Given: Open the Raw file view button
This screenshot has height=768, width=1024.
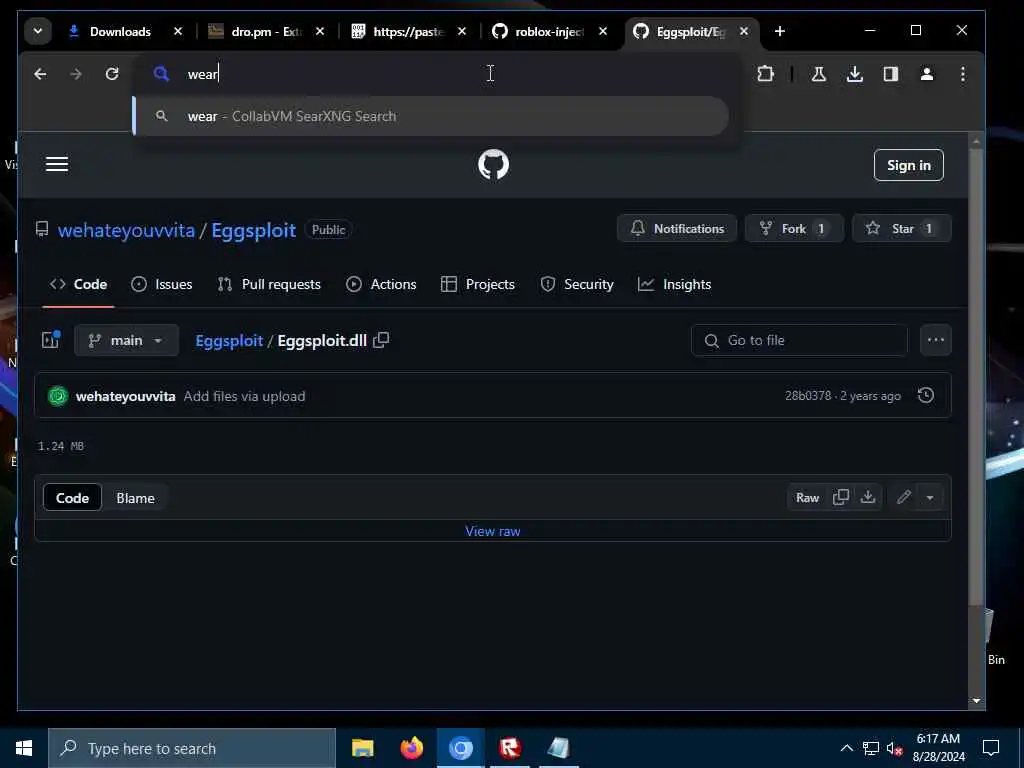Looking at the screenshot, I should pyautogui.click(x=807, y=498).
